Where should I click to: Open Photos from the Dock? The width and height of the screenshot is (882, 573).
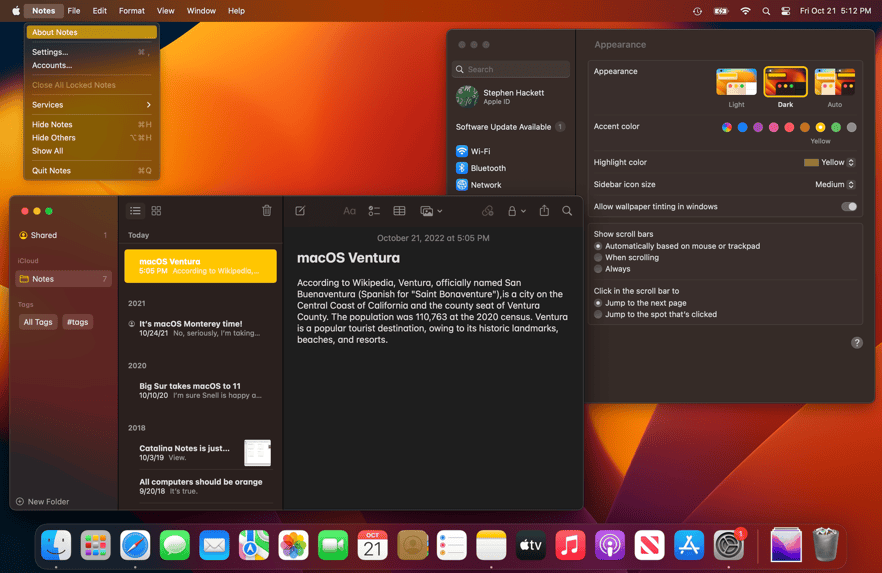coord(294,545)
